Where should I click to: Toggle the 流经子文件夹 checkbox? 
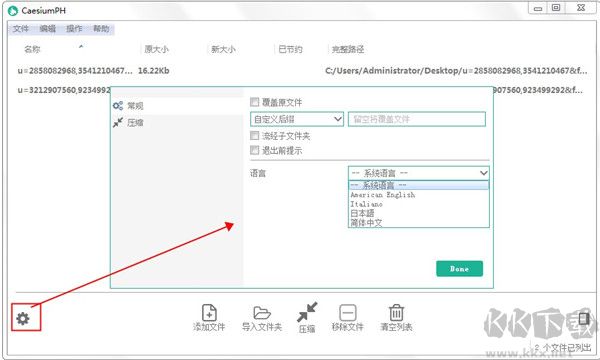click(x=254, y=135)
